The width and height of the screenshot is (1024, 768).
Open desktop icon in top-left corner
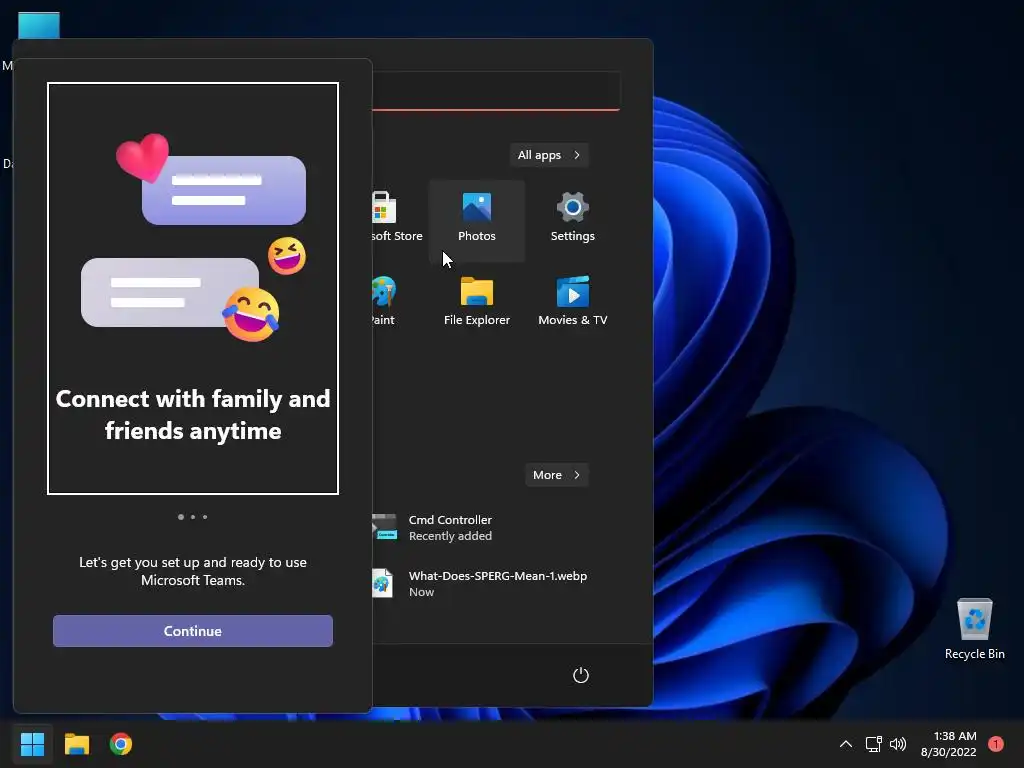pyautogui.click(x=39, y=26)
